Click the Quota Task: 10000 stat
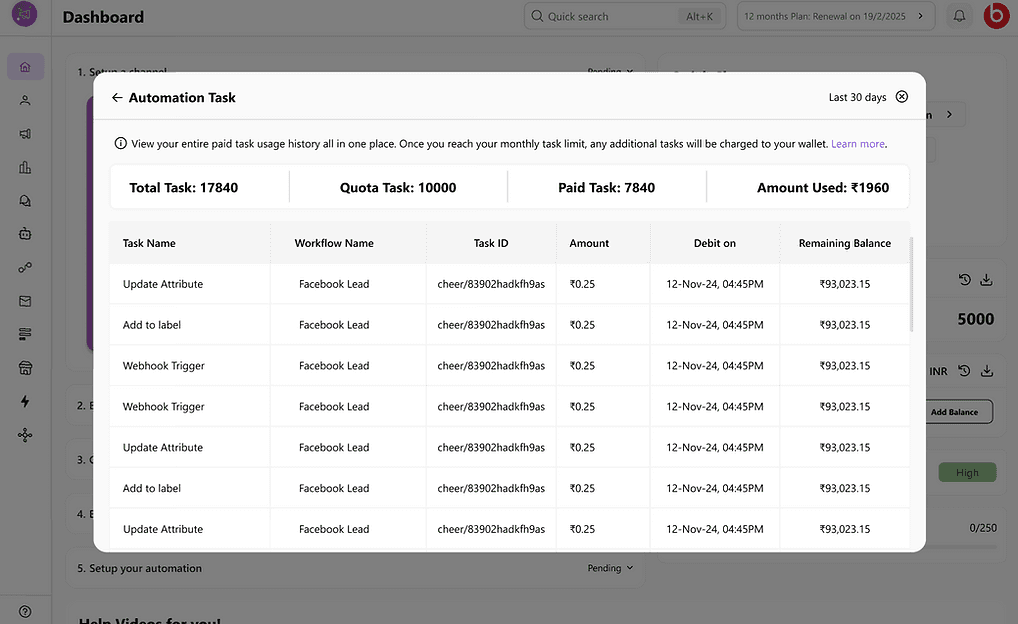Screen dimensions: 1018x624 click(398, 188)
